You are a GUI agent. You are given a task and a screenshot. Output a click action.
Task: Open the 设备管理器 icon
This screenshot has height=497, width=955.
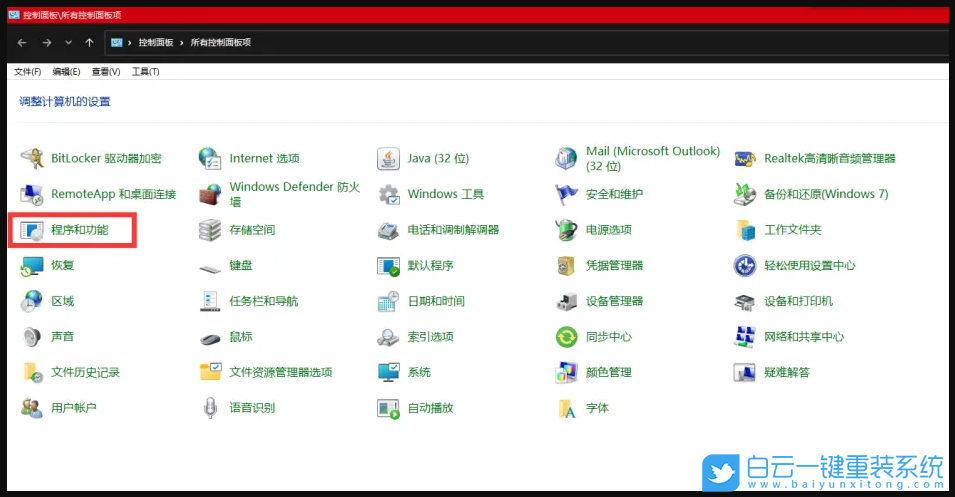(x=566, y=301)
